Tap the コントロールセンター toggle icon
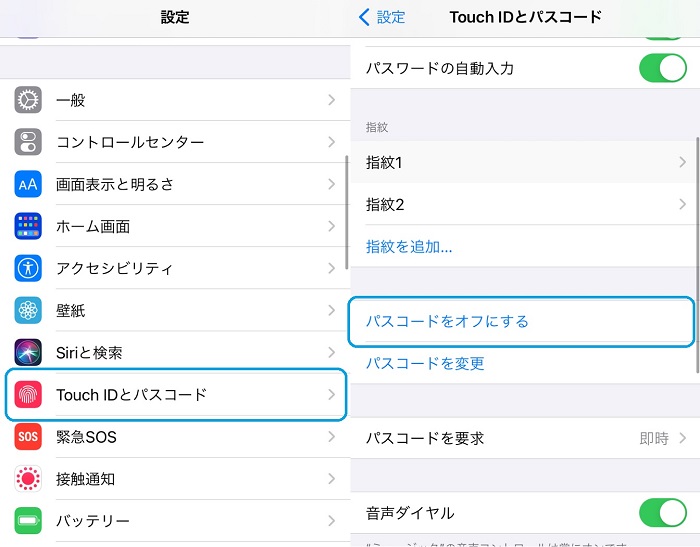This screenshot has width=700, height=547. click(28, 142)
